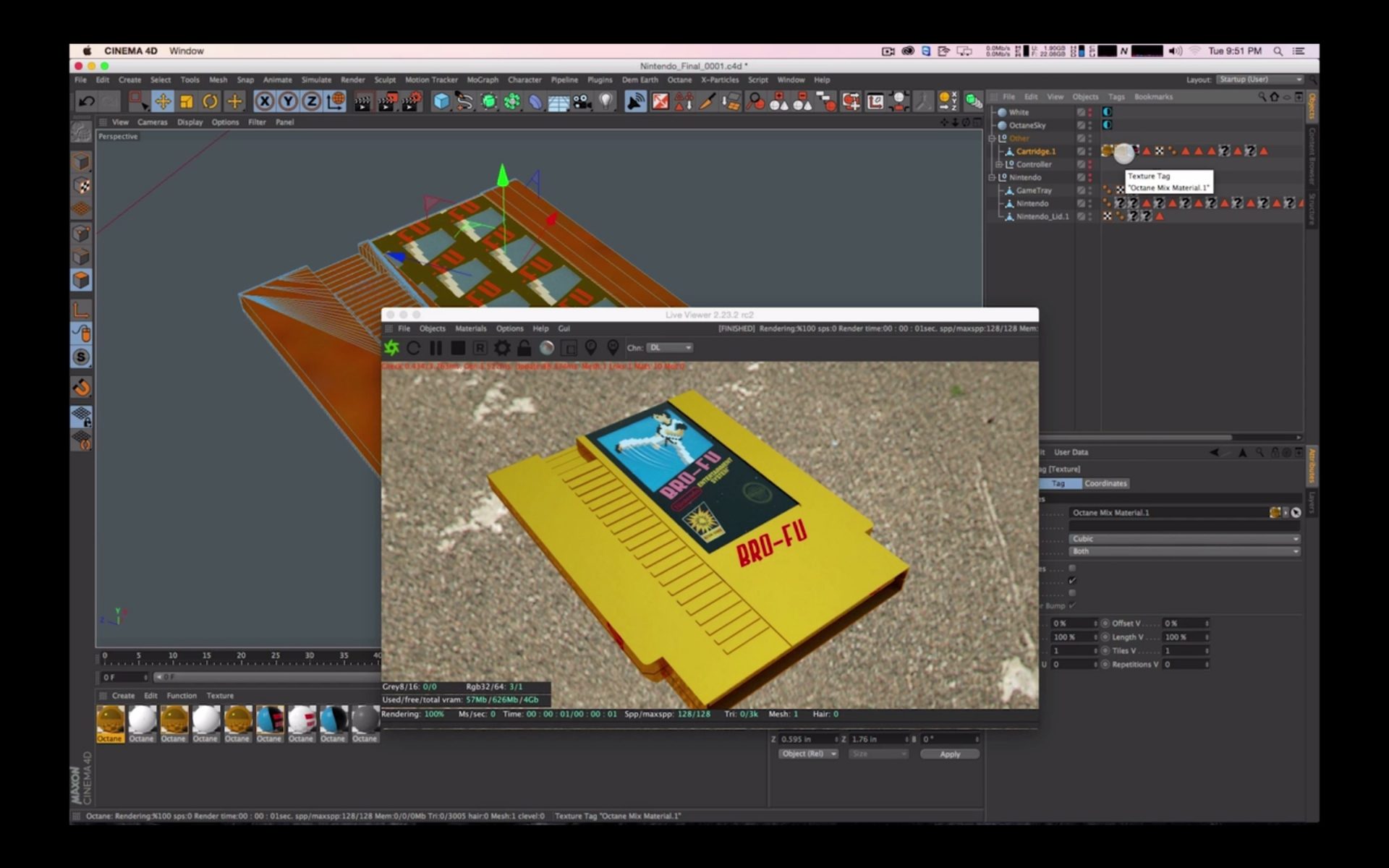Select the first yellow Octane material thumbnail
The height and width of the screenshot is (868, 1389).
(110, 724)
